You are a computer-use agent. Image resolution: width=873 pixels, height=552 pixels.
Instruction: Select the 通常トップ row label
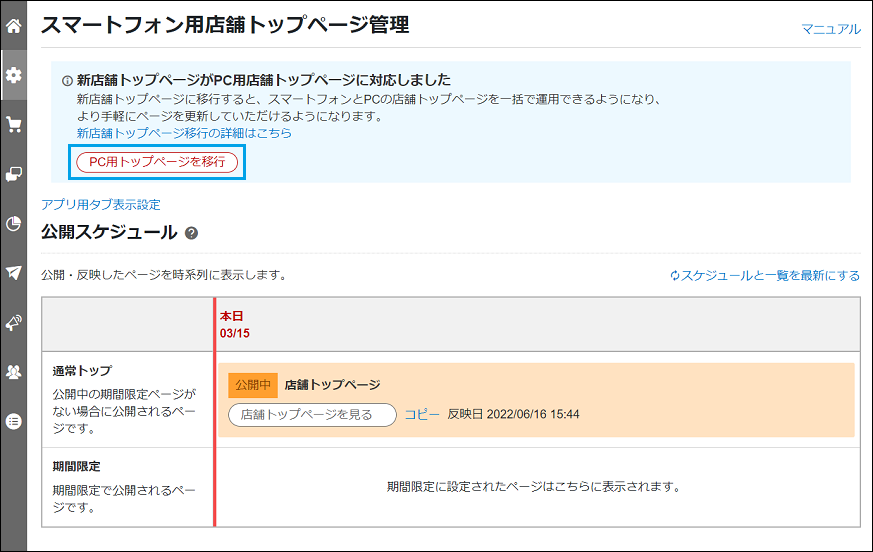click(x=82, y=371)
